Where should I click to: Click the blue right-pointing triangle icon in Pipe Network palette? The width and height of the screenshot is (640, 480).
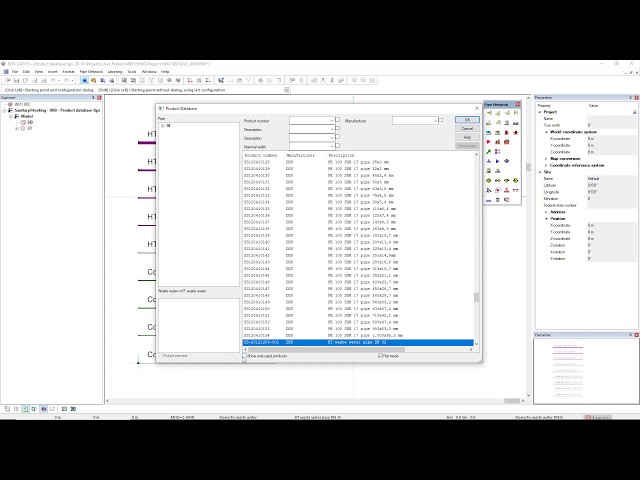(x=498, y=161)
